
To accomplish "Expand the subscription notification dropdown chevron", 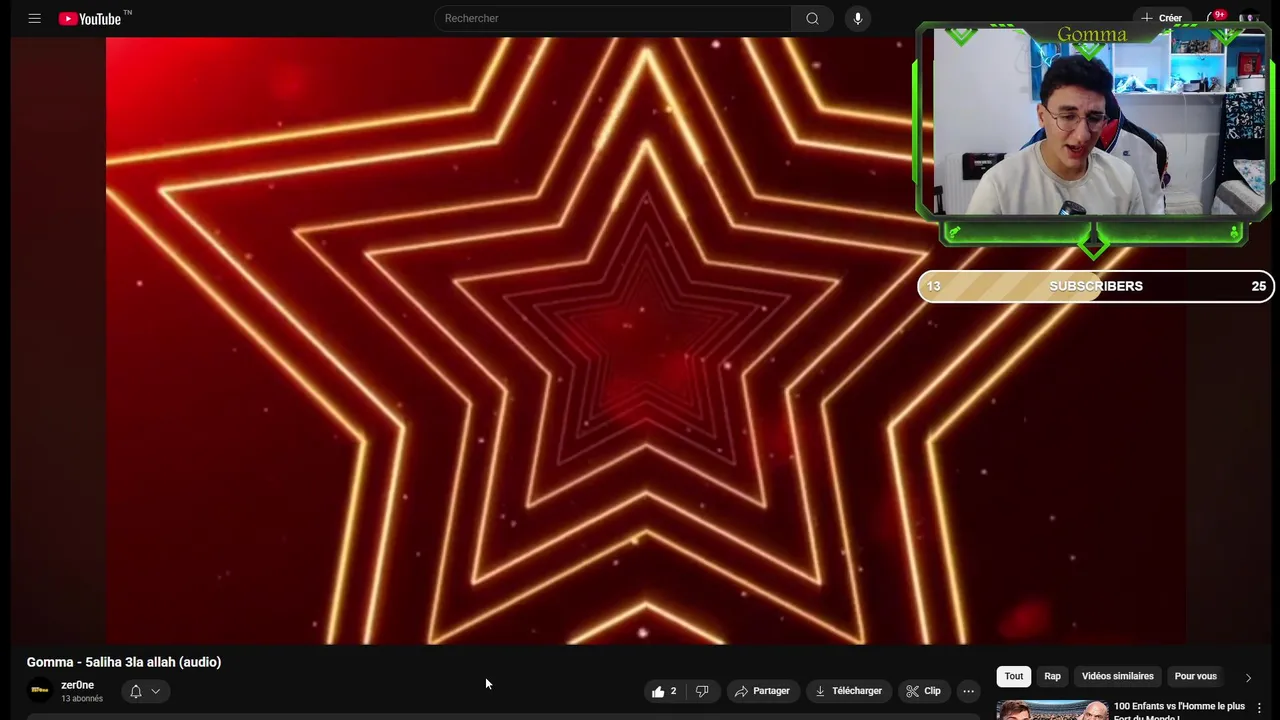I will 155,691.
